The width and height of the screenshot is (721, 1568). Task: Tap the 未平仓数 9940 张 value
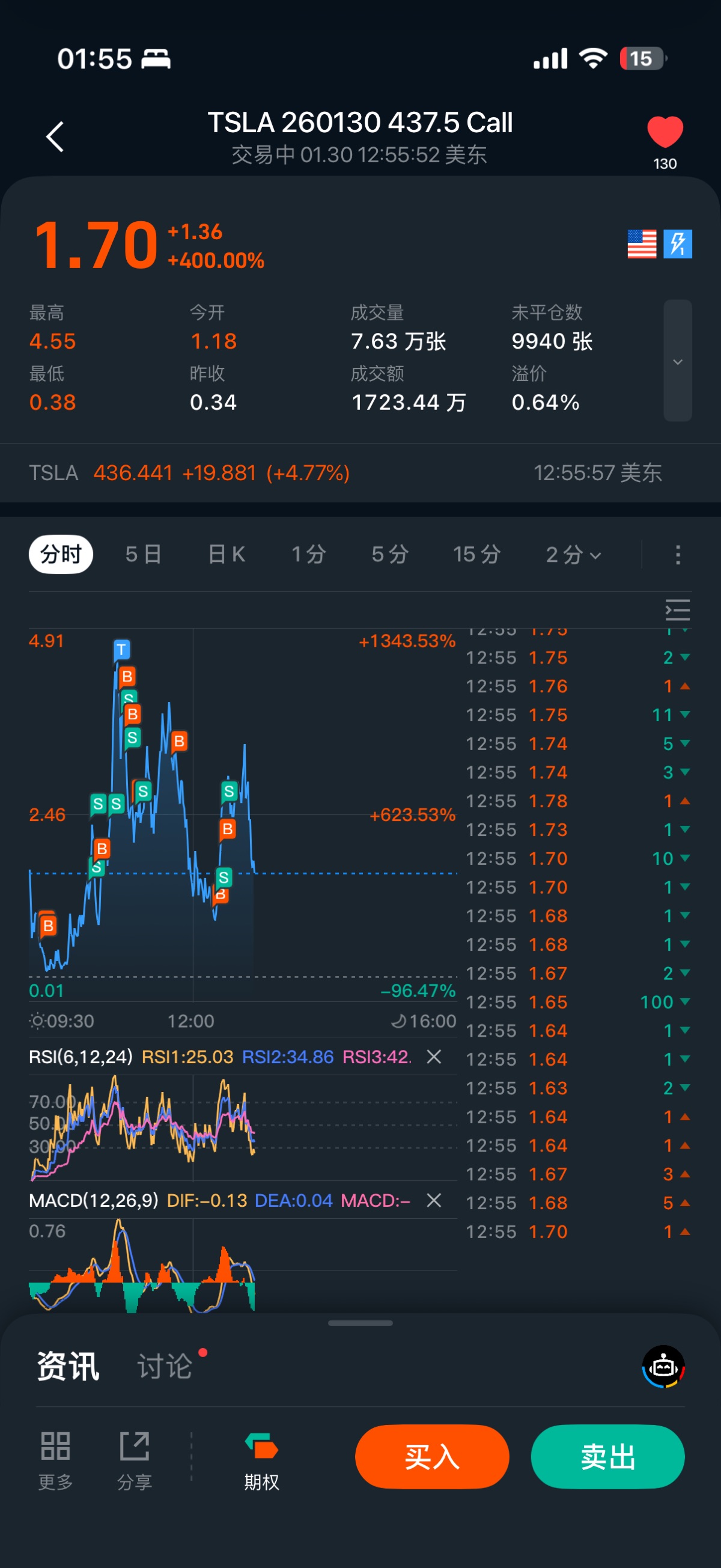click(552, 341)
